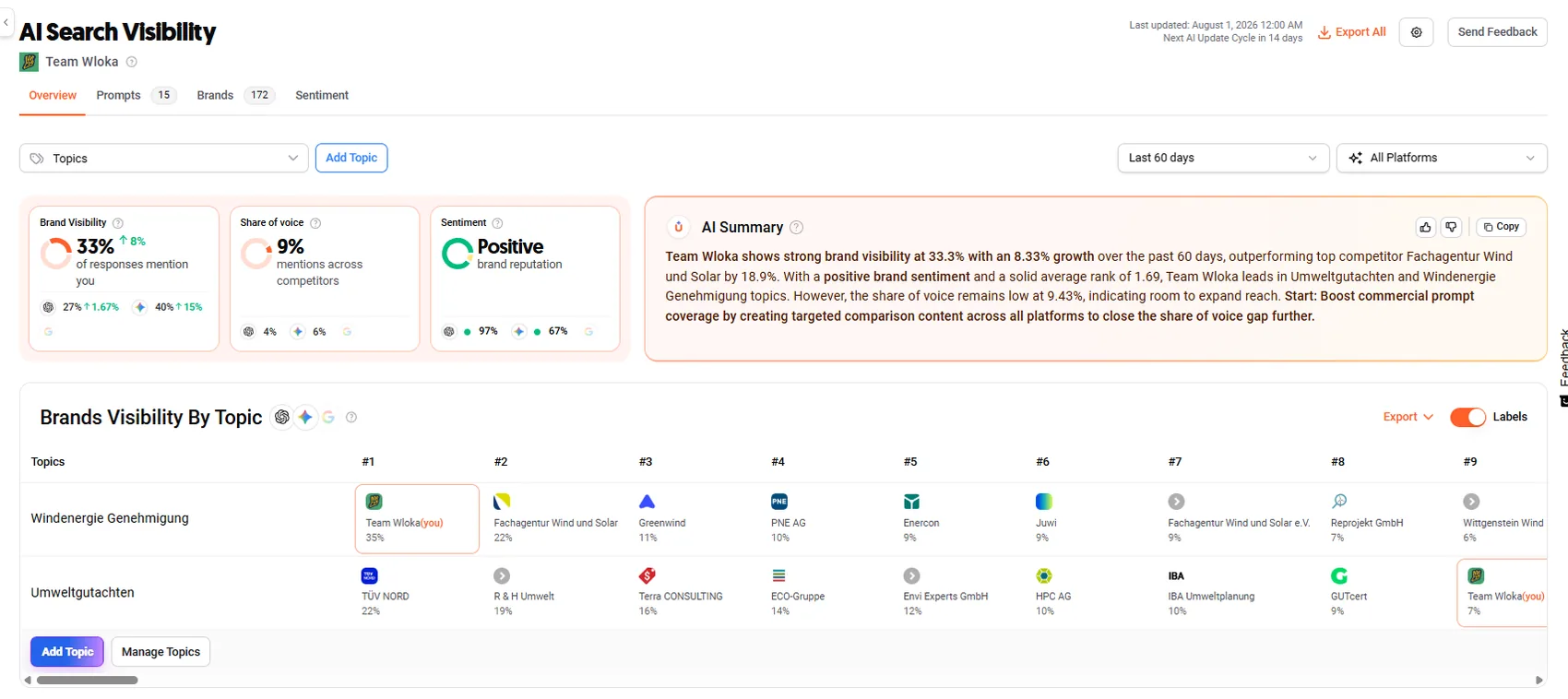Click the Positive sentiment ring indicator
Viewport: 1568px width, 699px height.
457,253
